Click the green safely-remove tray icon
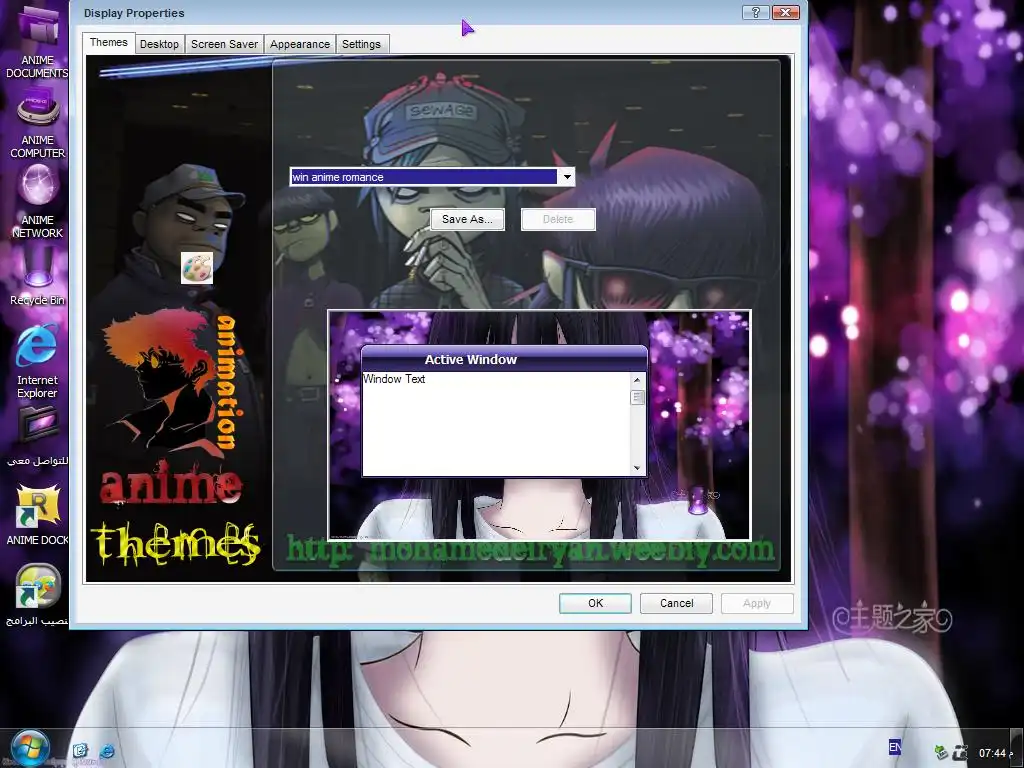 pyautogui.click(x=941, y=752)
